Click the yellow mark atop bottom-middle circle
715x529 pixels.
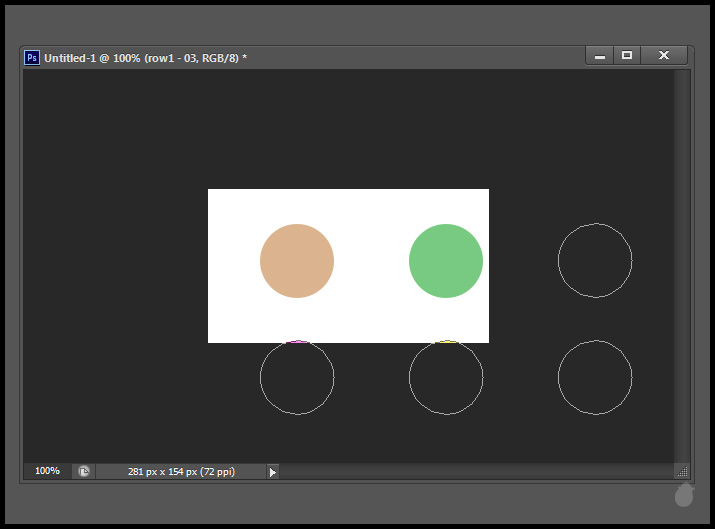[447, 342]
